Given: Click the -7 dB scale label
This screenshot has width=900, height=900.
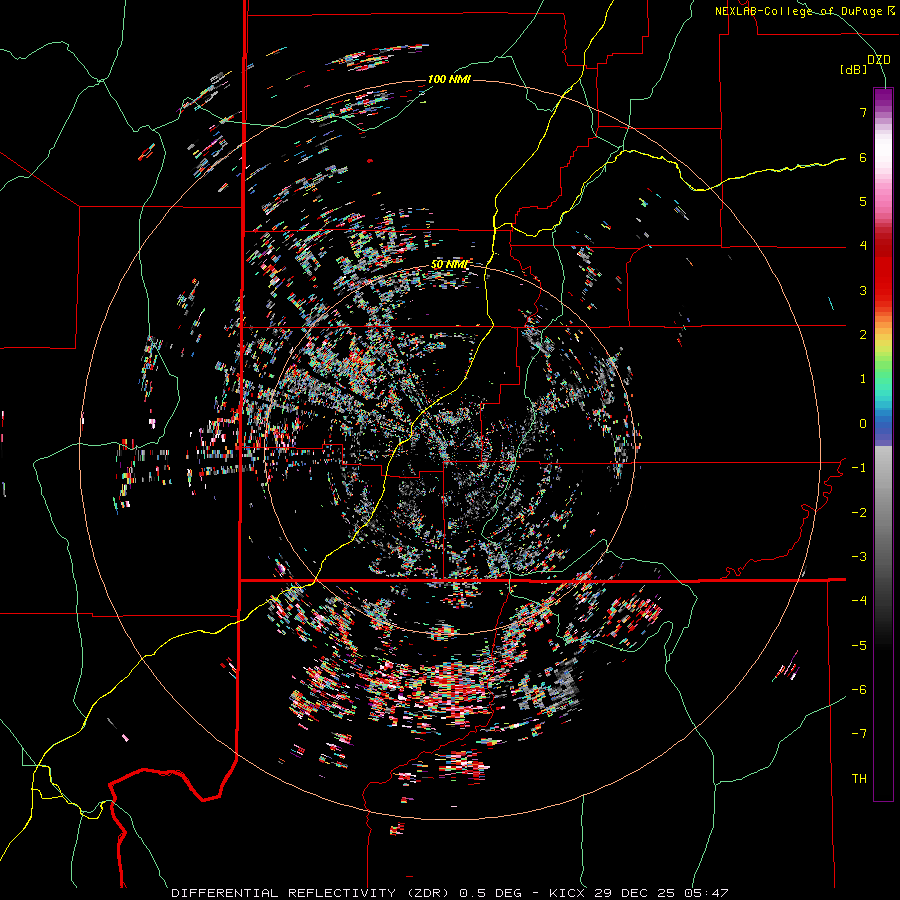Looking at the screenshot, I should [859, 734].
